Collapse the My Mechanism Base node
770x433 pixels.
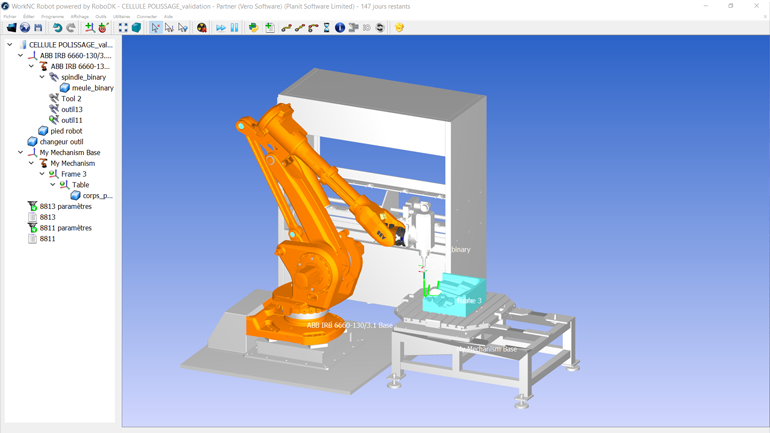pyautogui.click(x=21, y=153)
